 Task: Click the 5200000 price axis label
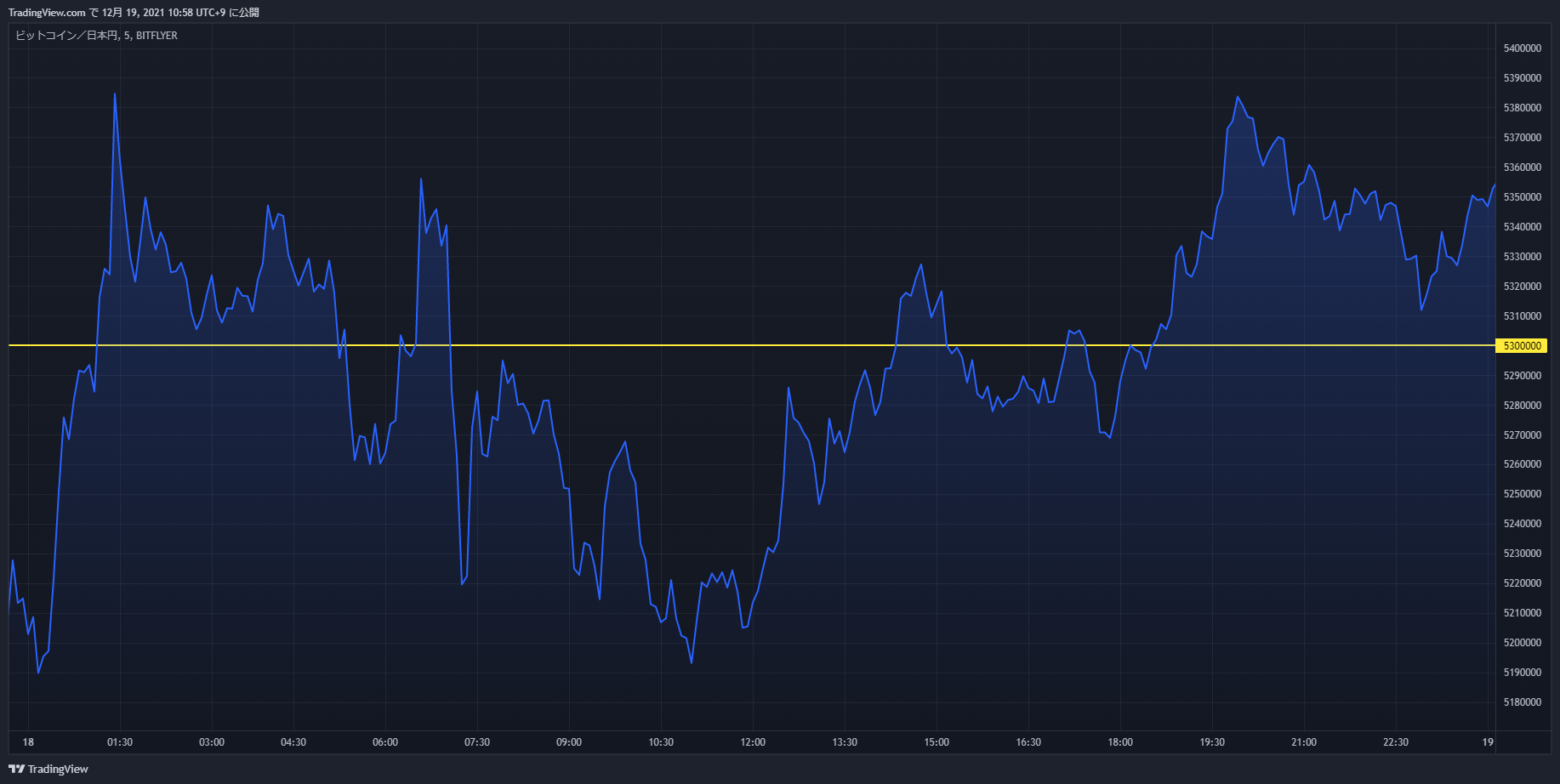[1522, 643]
